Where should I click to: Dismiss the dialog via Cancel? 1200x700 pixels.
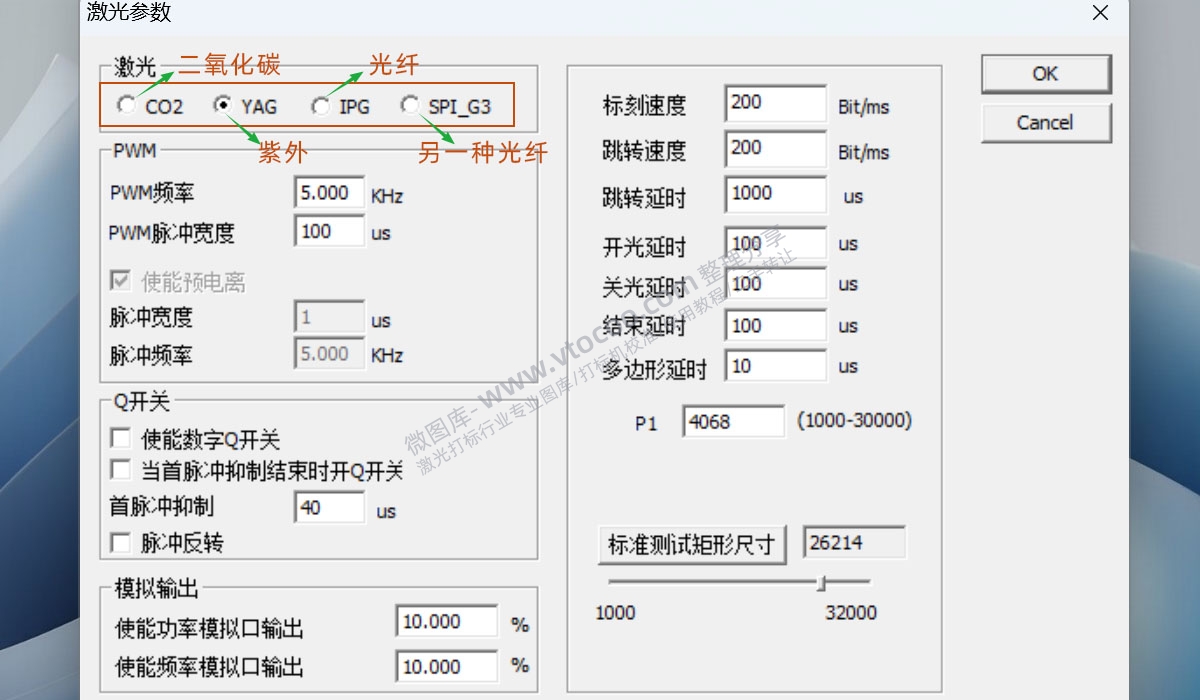pyautogui.click(x=1045, y=122)
